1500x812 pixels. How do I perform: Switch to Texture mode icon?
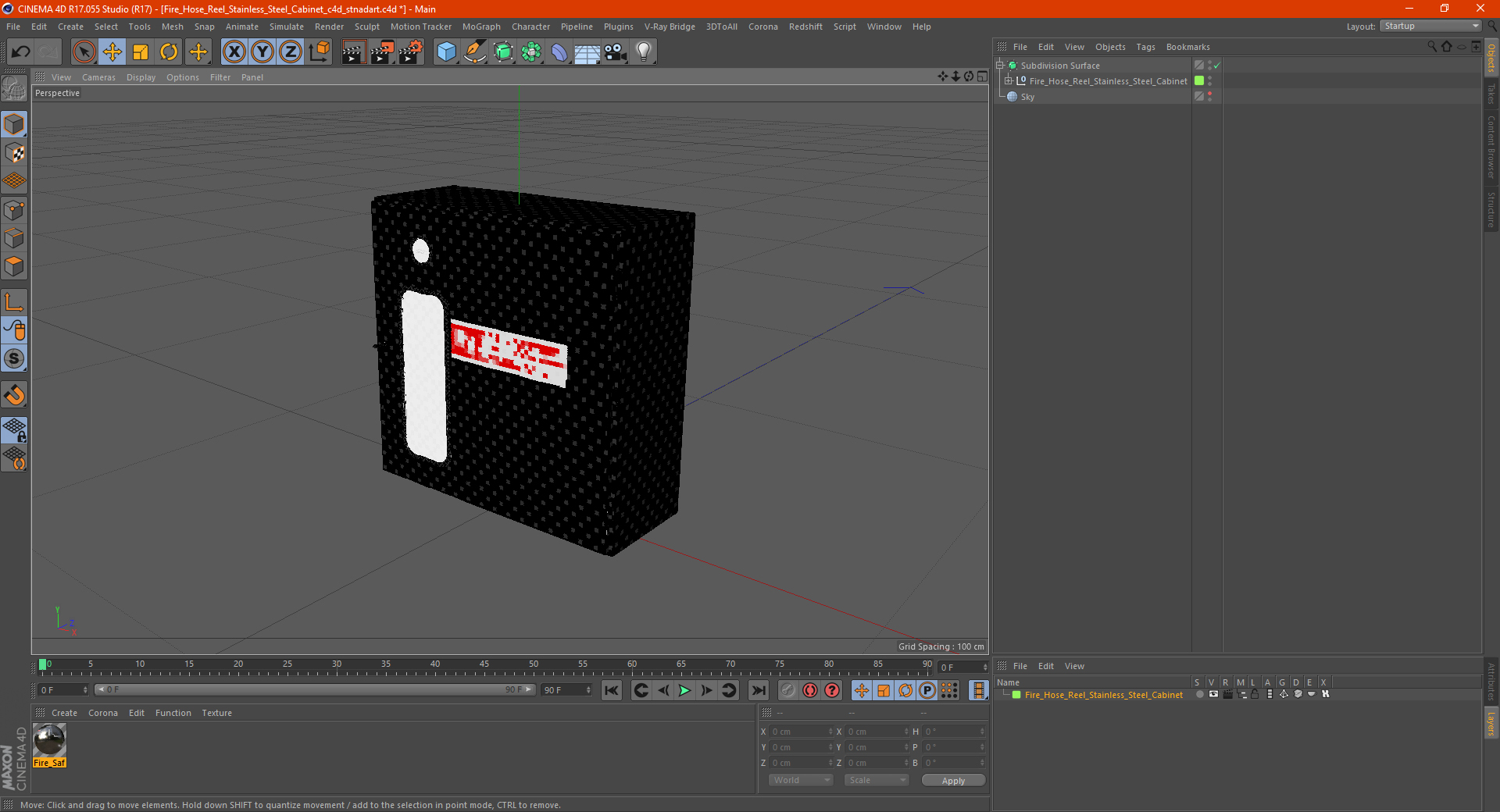coord(14,153)
